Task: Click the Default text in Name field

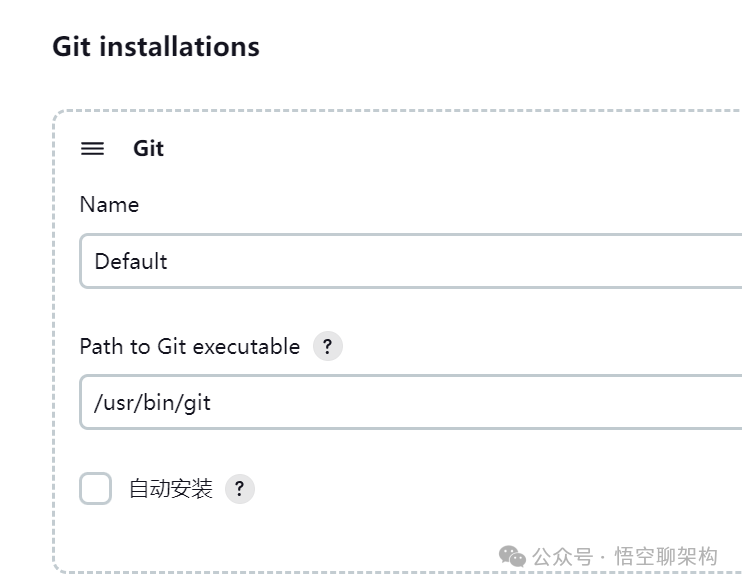Action: click(131, 262)
